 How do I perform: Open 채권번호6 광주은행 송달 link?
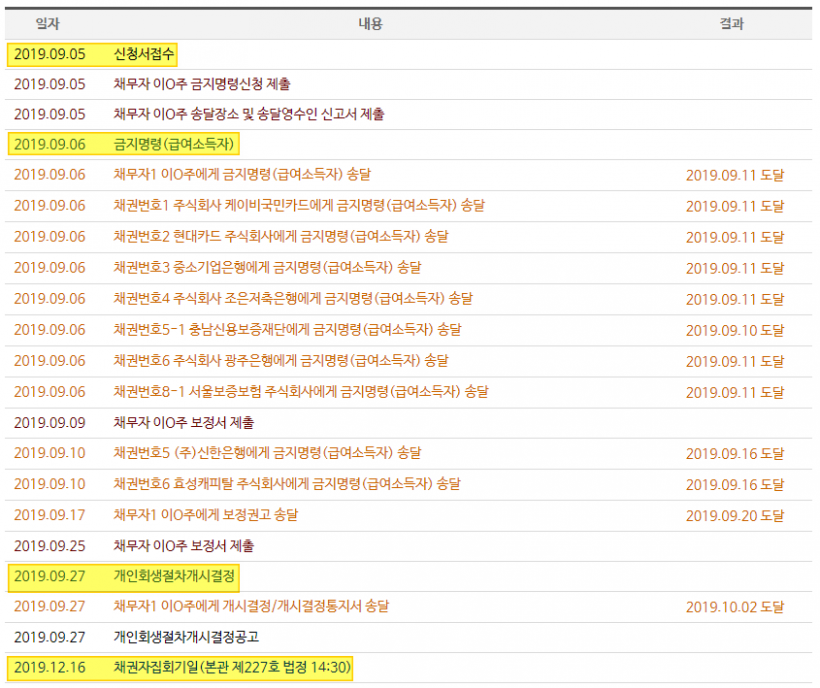(281, 361)
